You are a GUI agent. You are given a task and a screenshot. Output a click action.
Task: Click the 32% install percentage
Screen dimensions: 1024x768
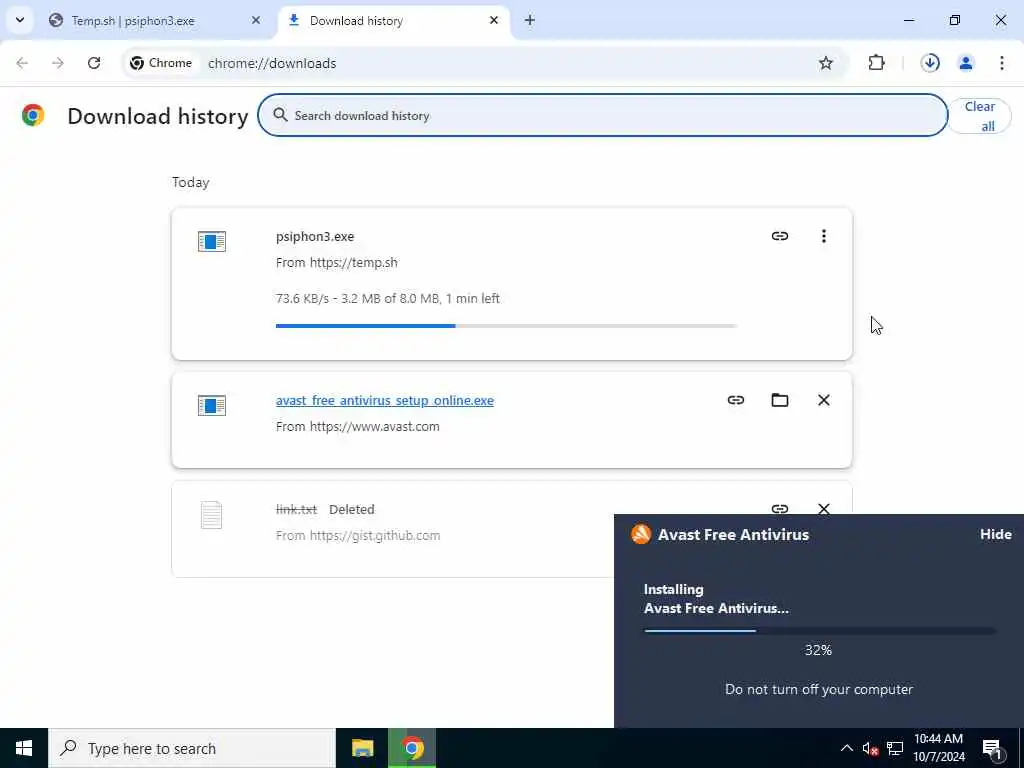pyautogui.click(x=818, y=650)
